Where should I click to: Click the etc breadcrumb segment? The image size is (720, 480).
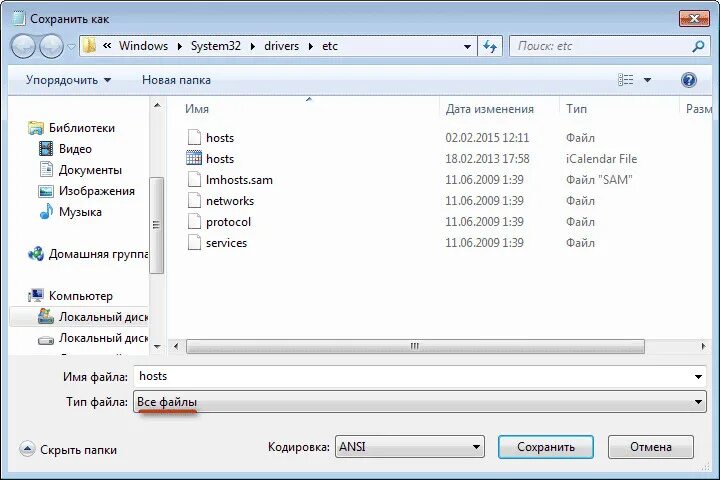click(x=330, y=46)
